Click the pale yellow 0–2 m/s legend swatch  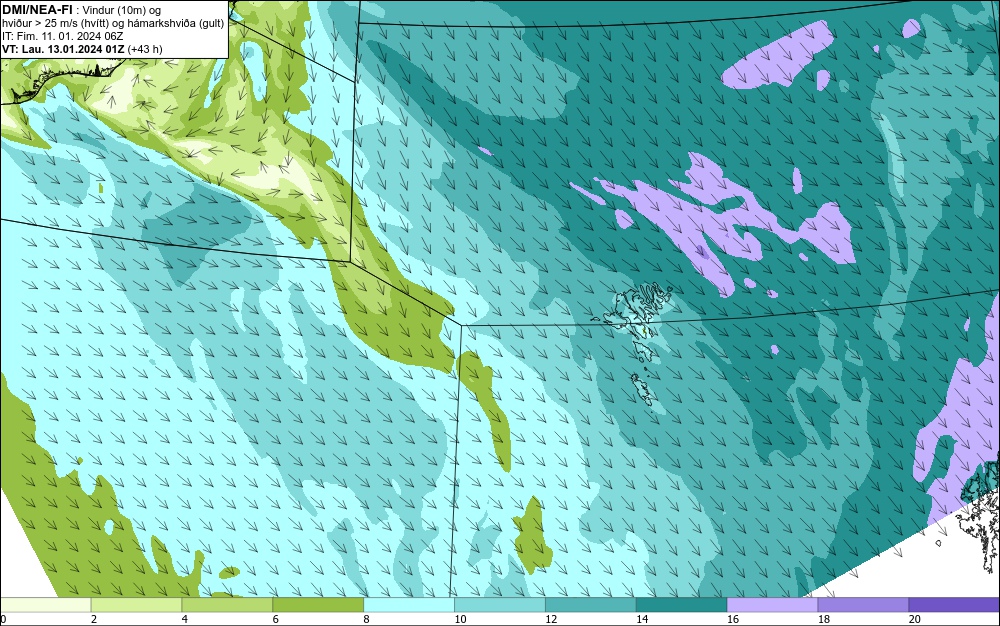(45, 604)
